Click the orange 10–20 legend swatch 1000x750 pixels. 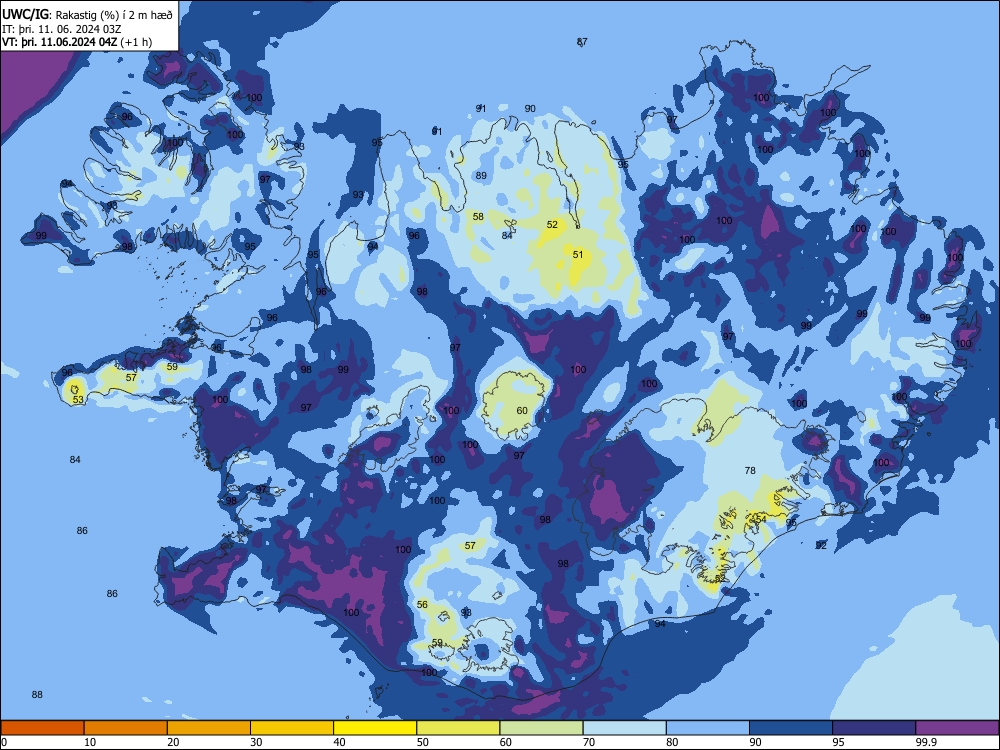pos(126,728)
